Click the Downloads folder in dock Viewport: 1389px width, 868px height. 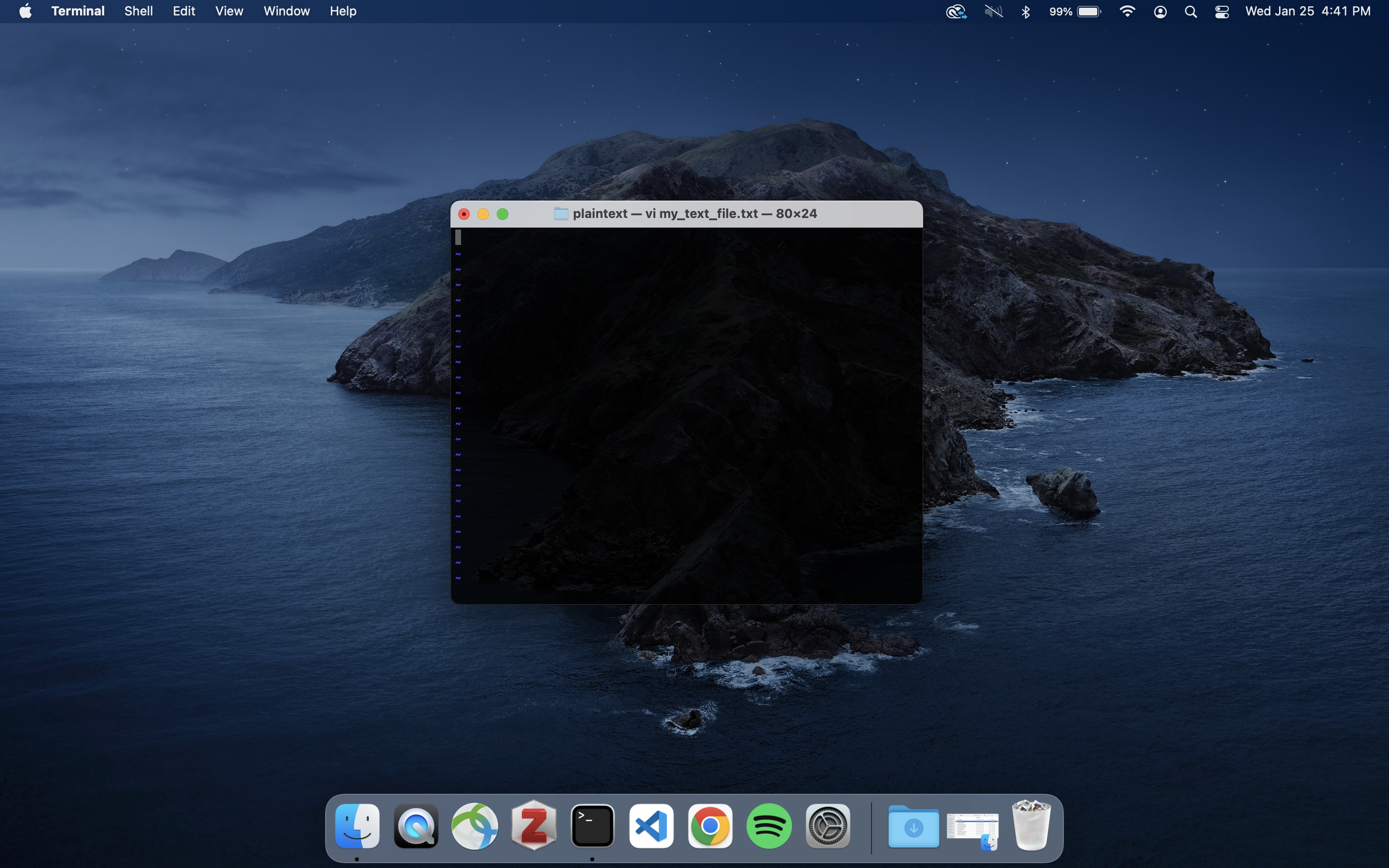tap(912, 827)
